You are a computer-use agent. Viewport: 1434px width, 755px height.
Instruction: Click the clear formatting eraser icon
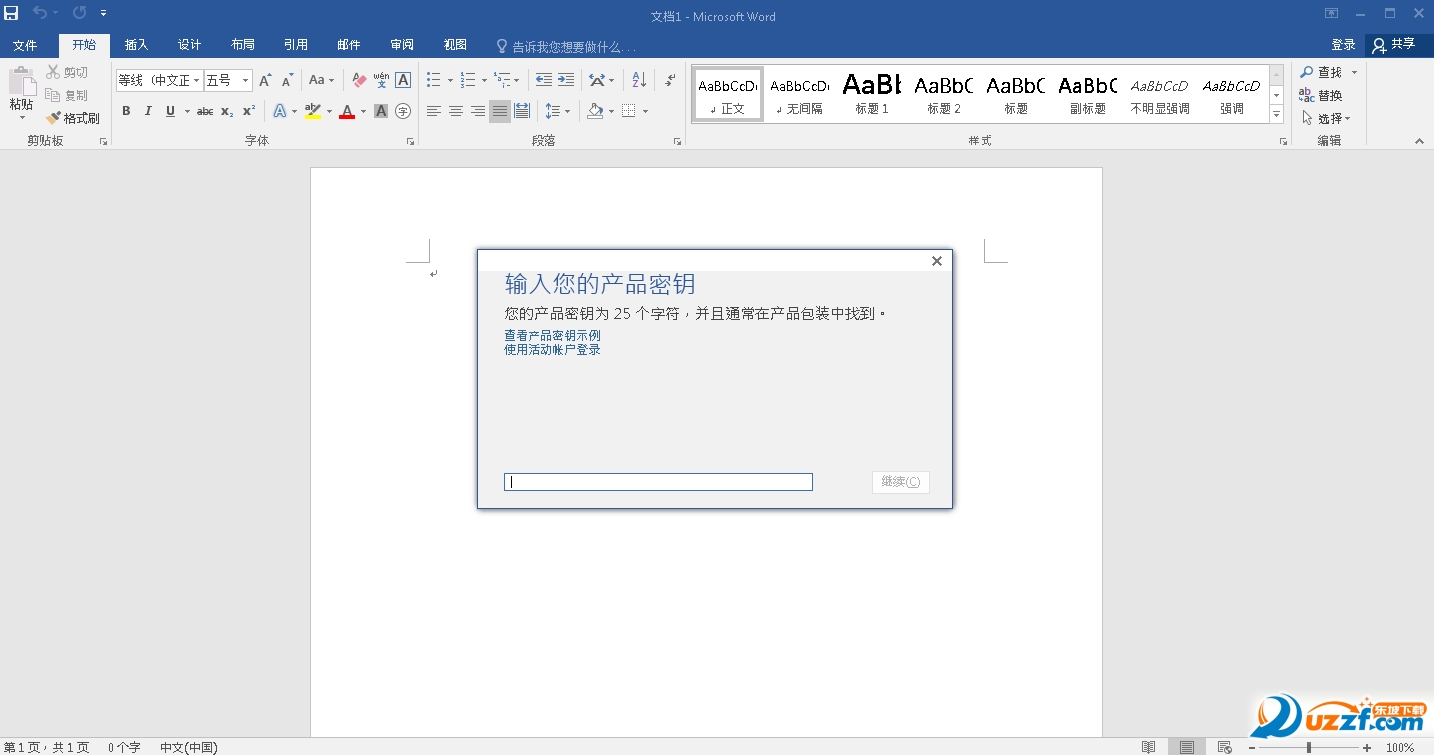point(359,80)
